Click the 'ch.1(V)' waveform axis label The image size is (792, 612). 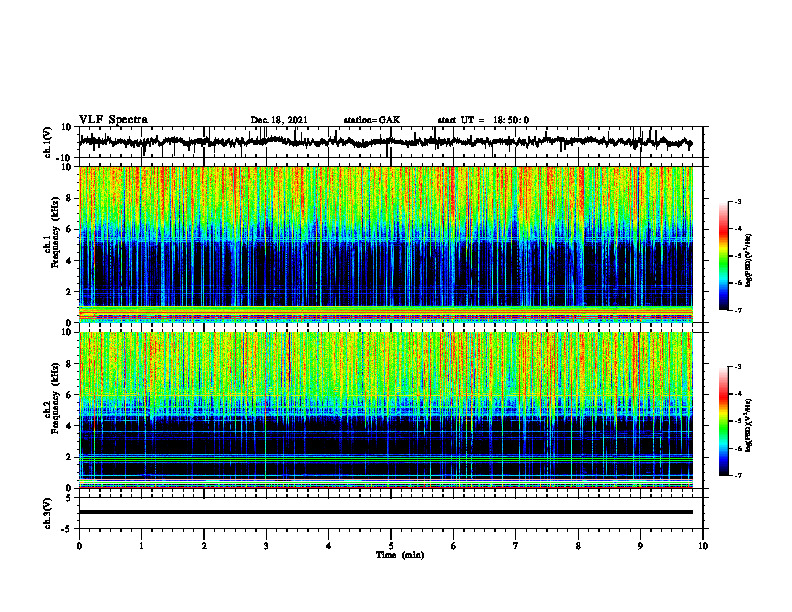click(x=48, y=142)
